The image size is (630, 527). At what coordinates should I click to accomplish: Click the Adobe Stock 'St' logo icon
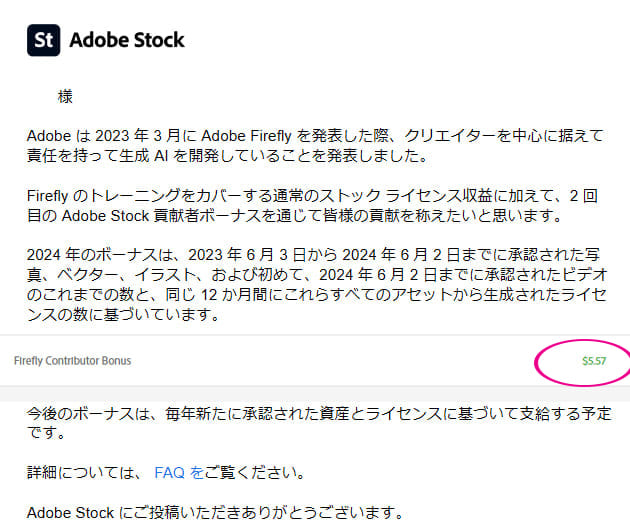(43, 40)
